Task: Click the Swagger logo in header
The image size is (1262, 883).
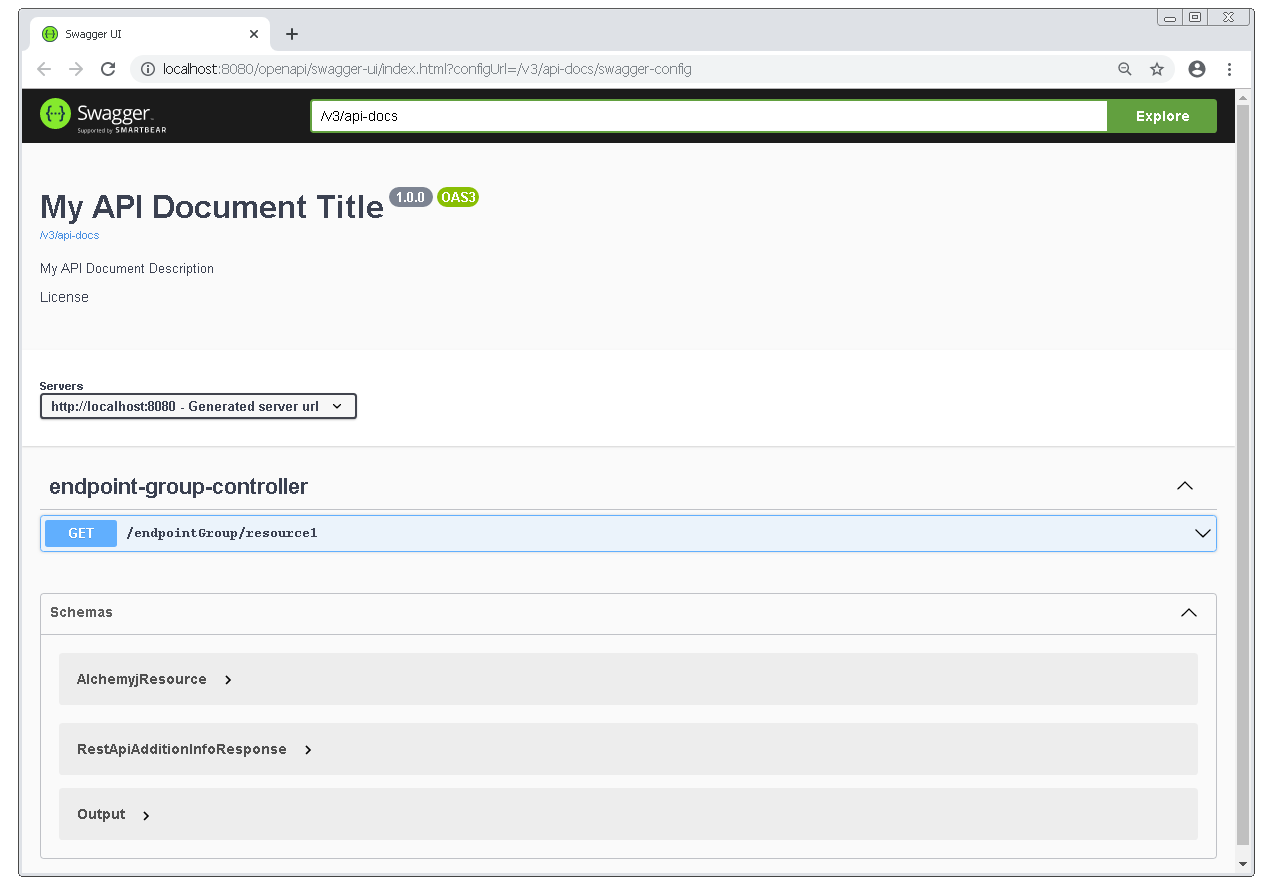Action: click(103, 115)
